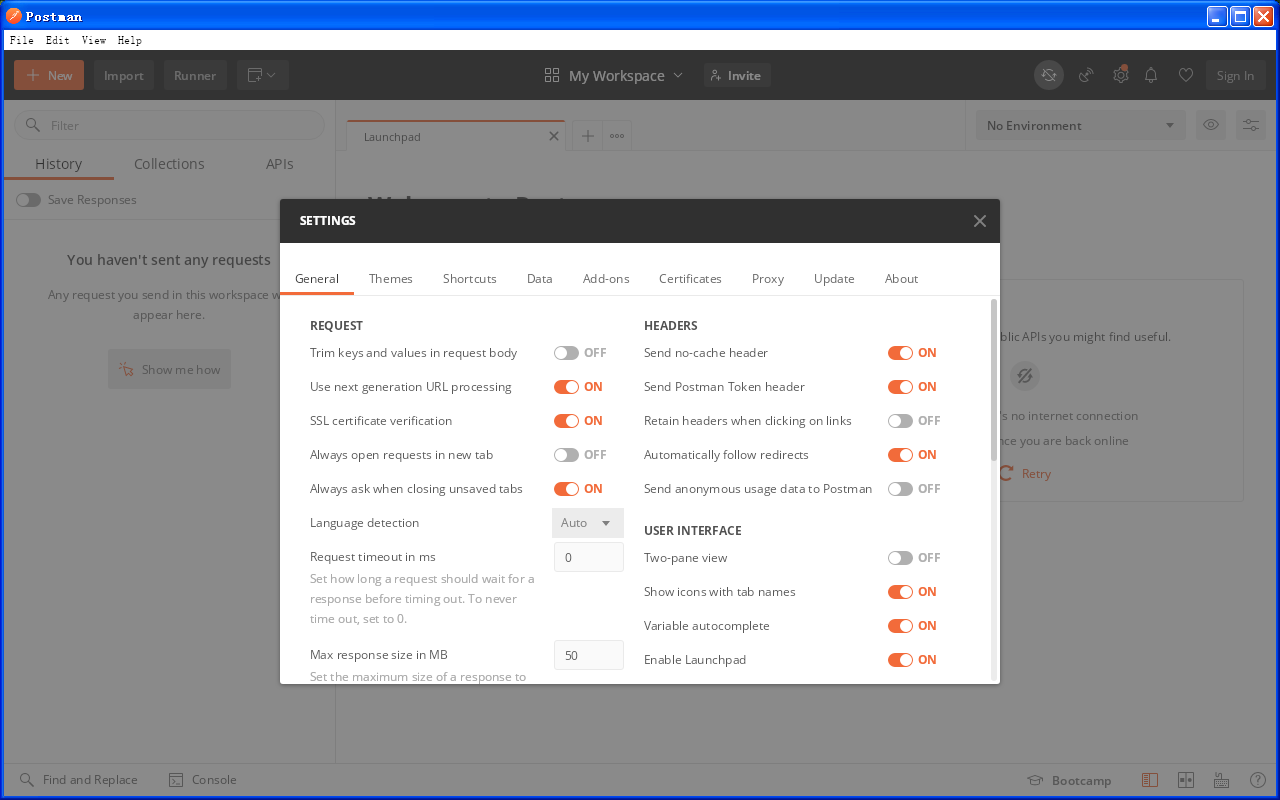Click the Sign In button
Viewport: 1280px width, 800px height.
[1235, 75]
